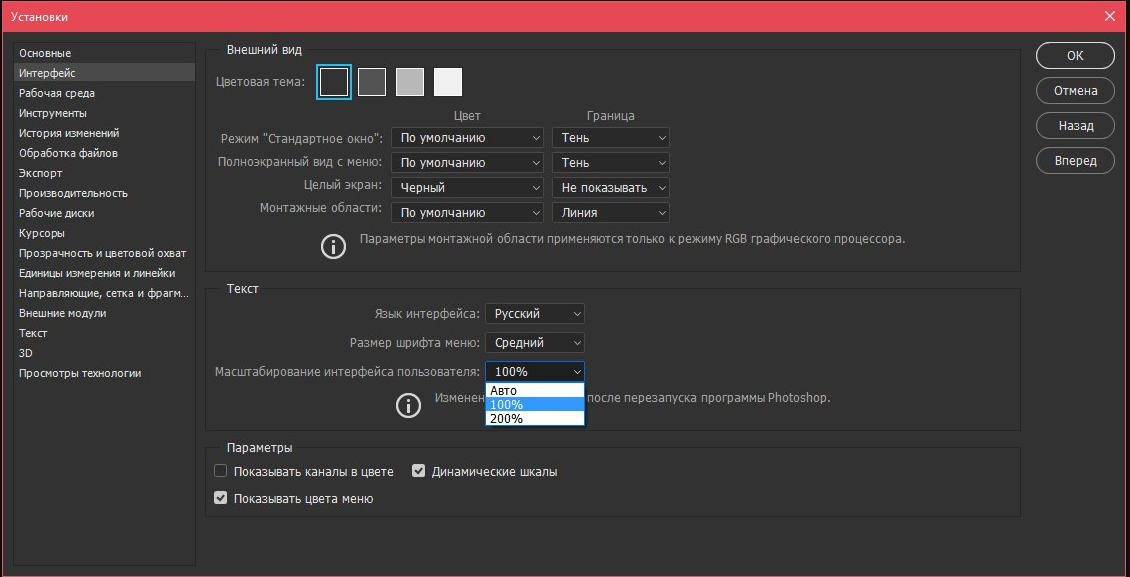
Task: Open the Рабочая среда category
Action: pyautogui.click(x=105, y=93)
